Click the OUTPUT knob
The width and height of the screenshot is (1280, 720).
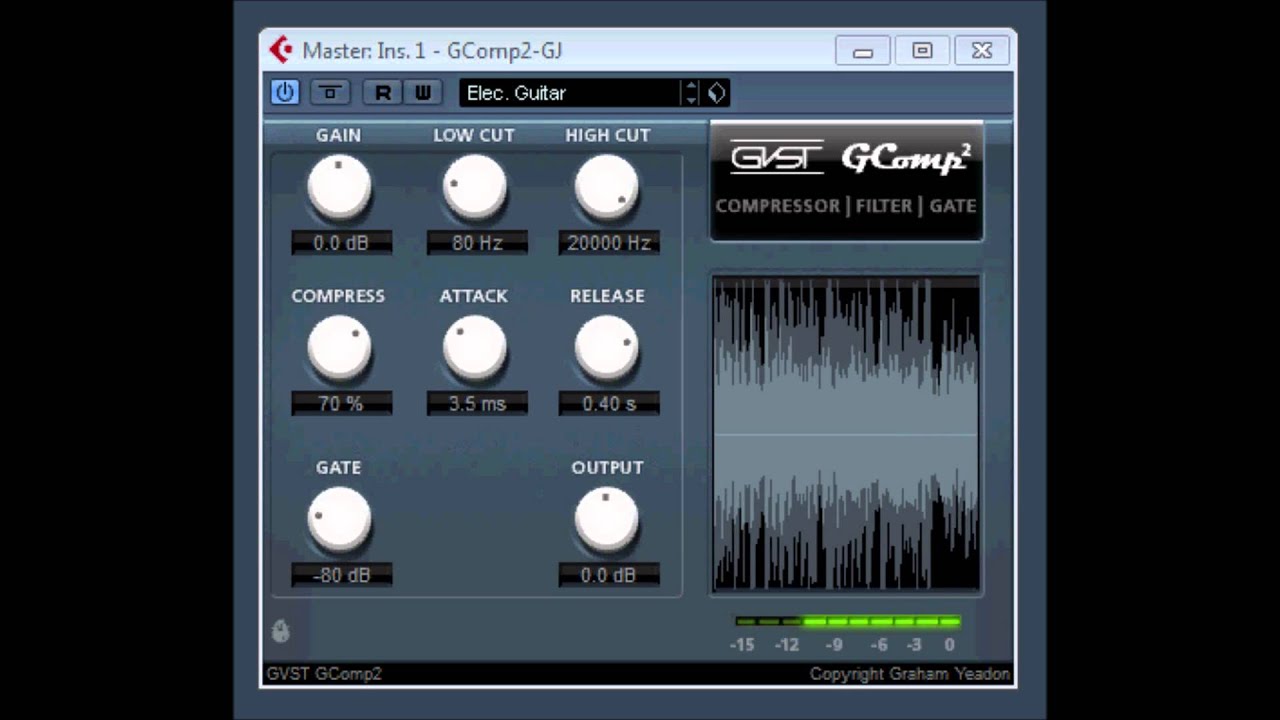point(607,520)
